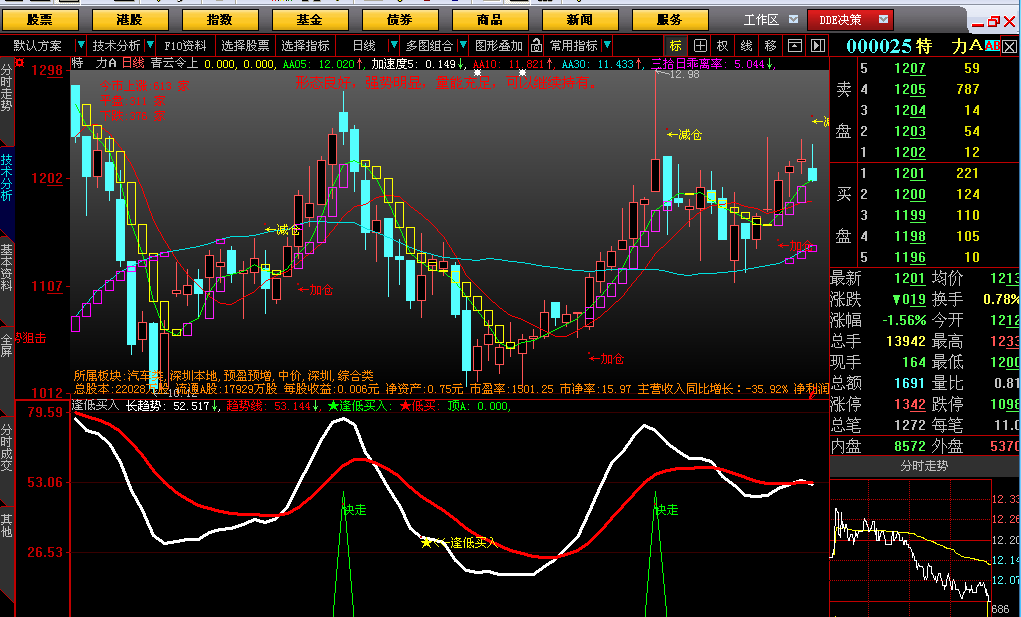Click the 标 toolbar icon

675,46
